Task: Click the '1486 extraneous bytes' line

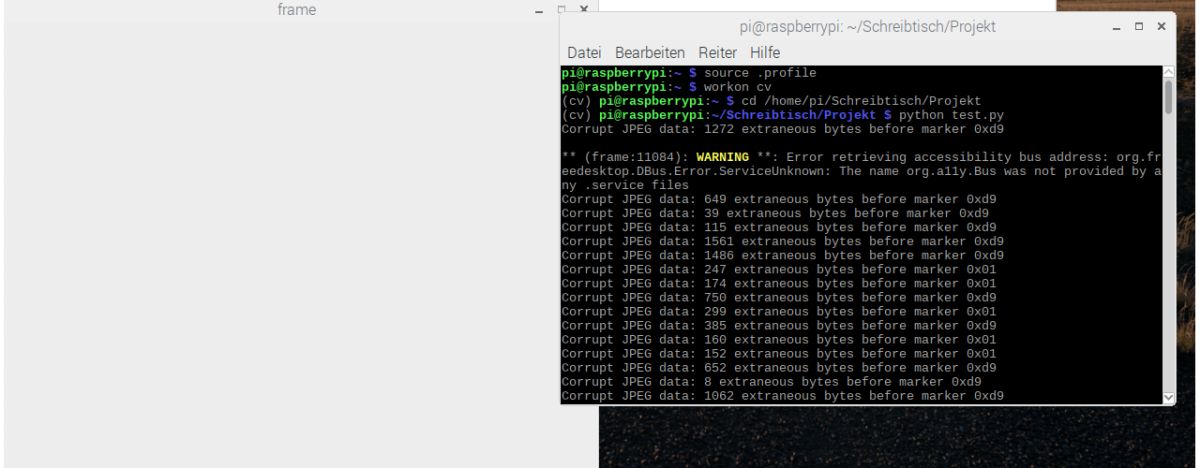Action: point(783,255)
